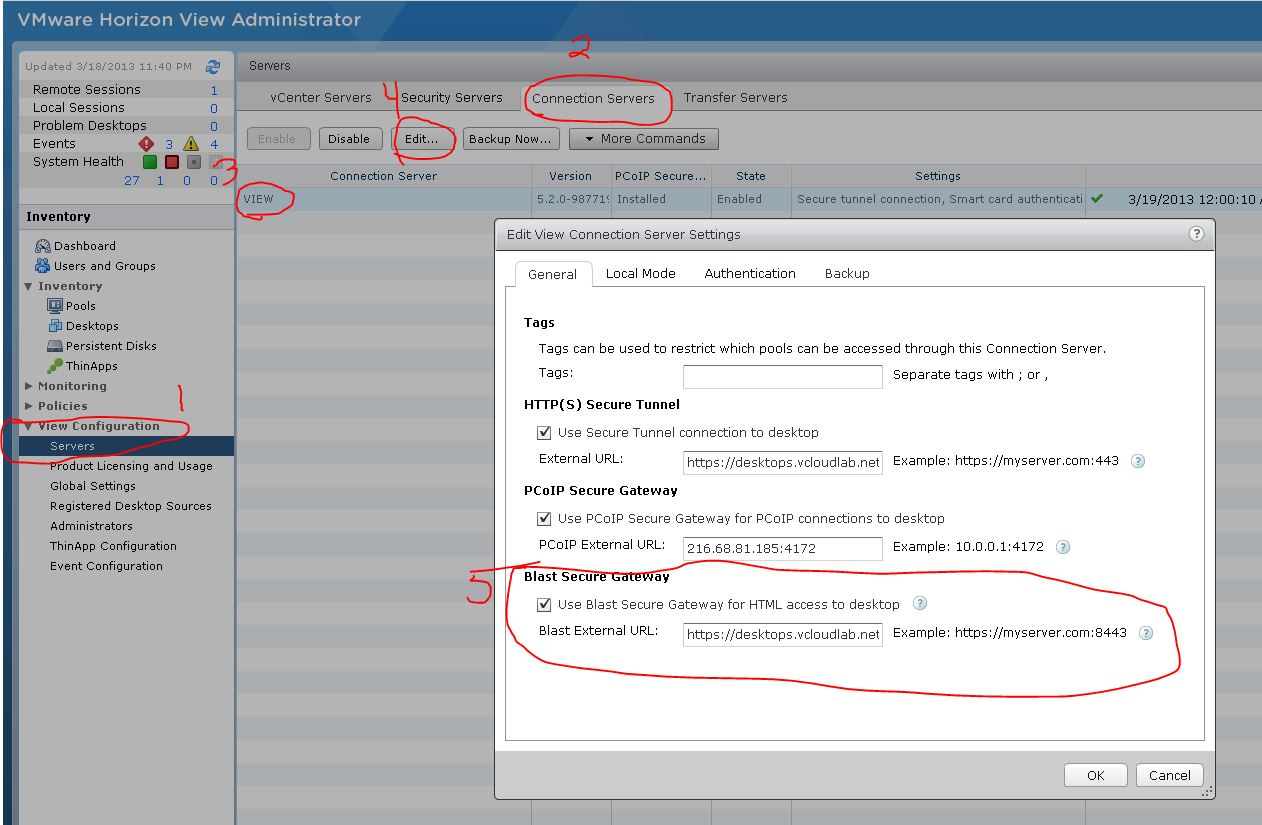
Task: Click Cancel to dismiss the dialog
Action: point(1170,775)
